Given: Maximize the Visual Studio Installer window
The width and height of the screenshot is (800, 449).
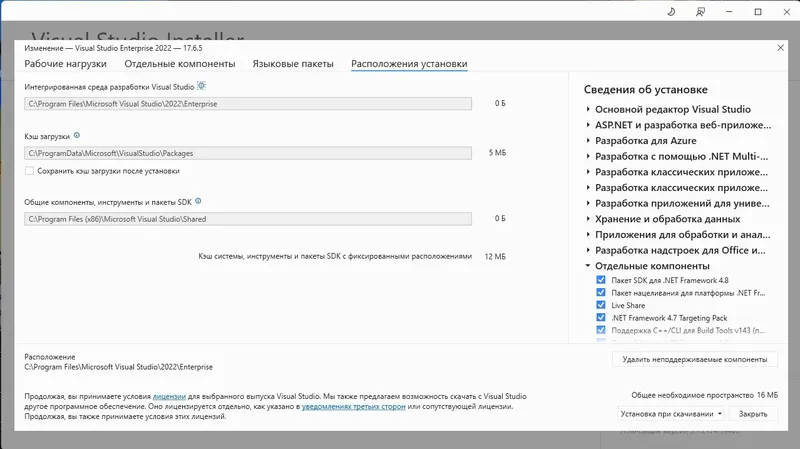Looking at the screenshot, I should tap(758, 12).
